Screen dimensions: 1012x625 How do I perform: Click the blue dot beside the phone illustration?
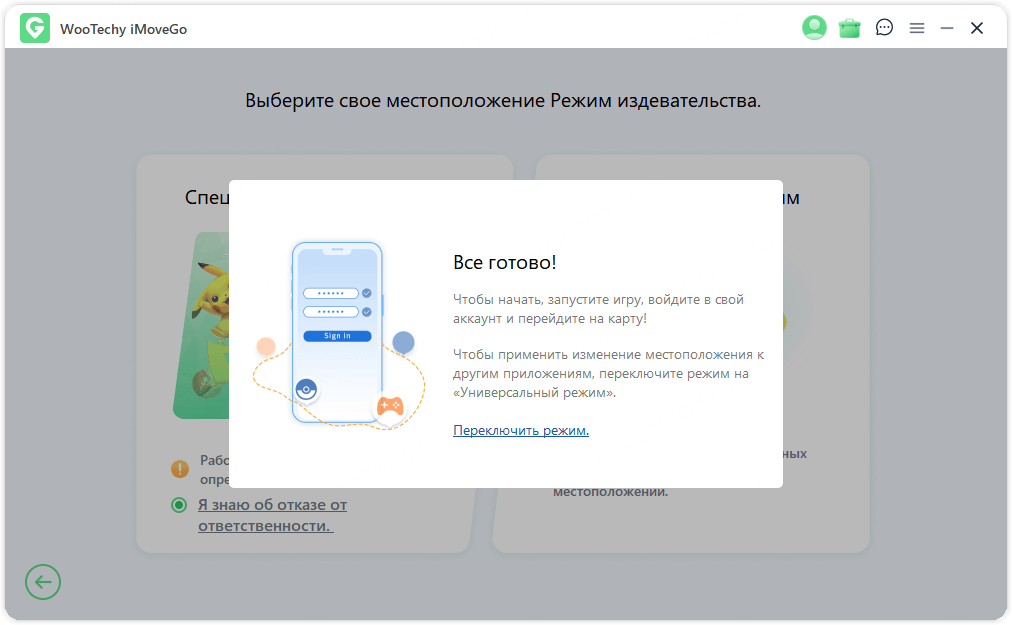coord(403,342)
